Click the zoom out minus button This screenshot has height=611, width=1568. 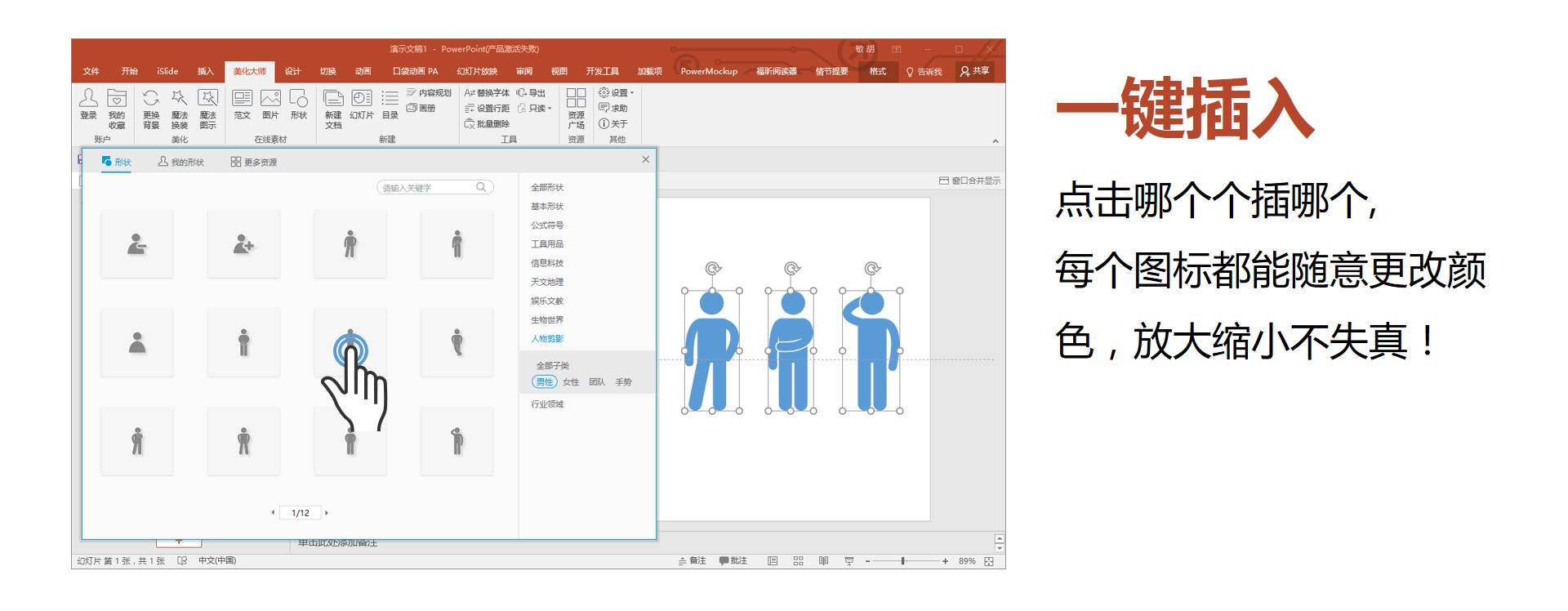(868, 561)
